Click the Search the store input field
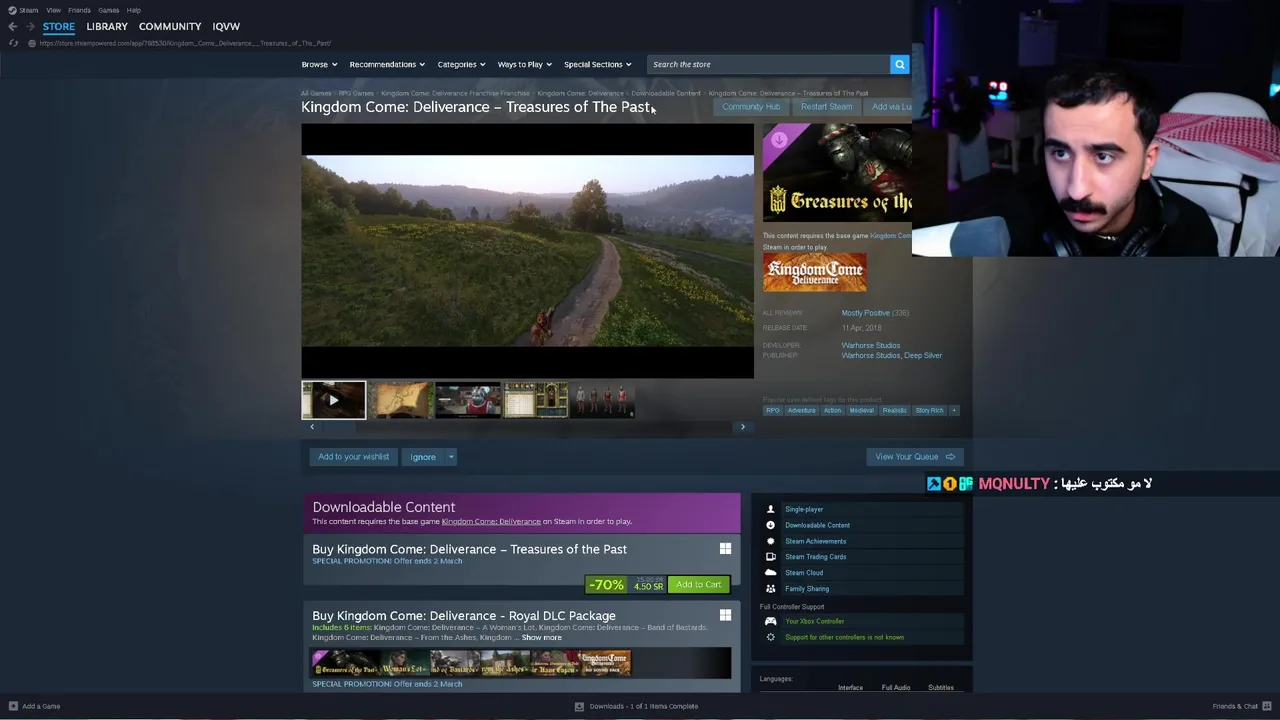Image resolution: width=1280 pixels, height=720 pixels. click(x=768, y=64)
